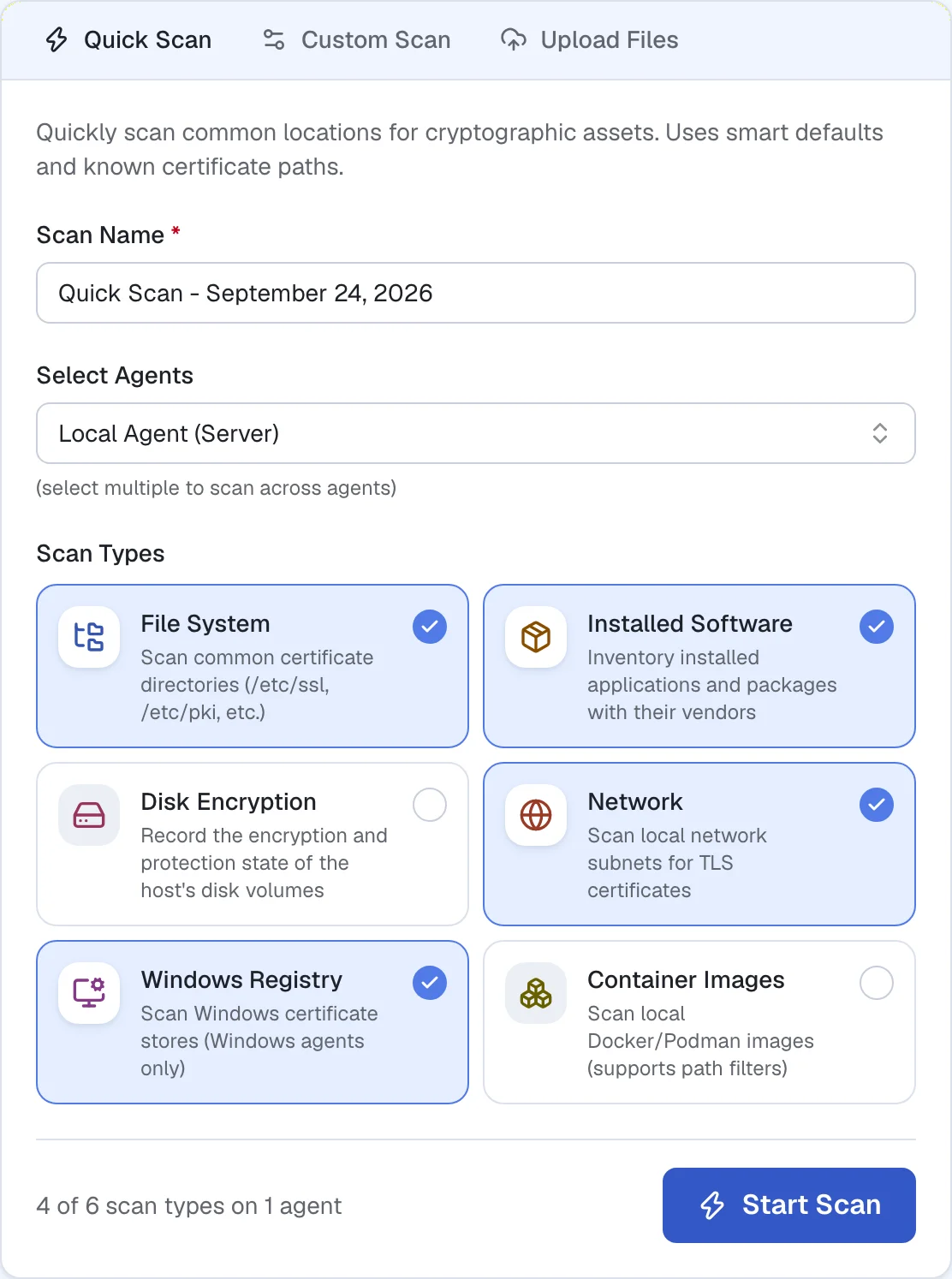Click the Custom Scan sliders icon
Viewport: 952px width, 1279px height.
[x=274, y=39]
